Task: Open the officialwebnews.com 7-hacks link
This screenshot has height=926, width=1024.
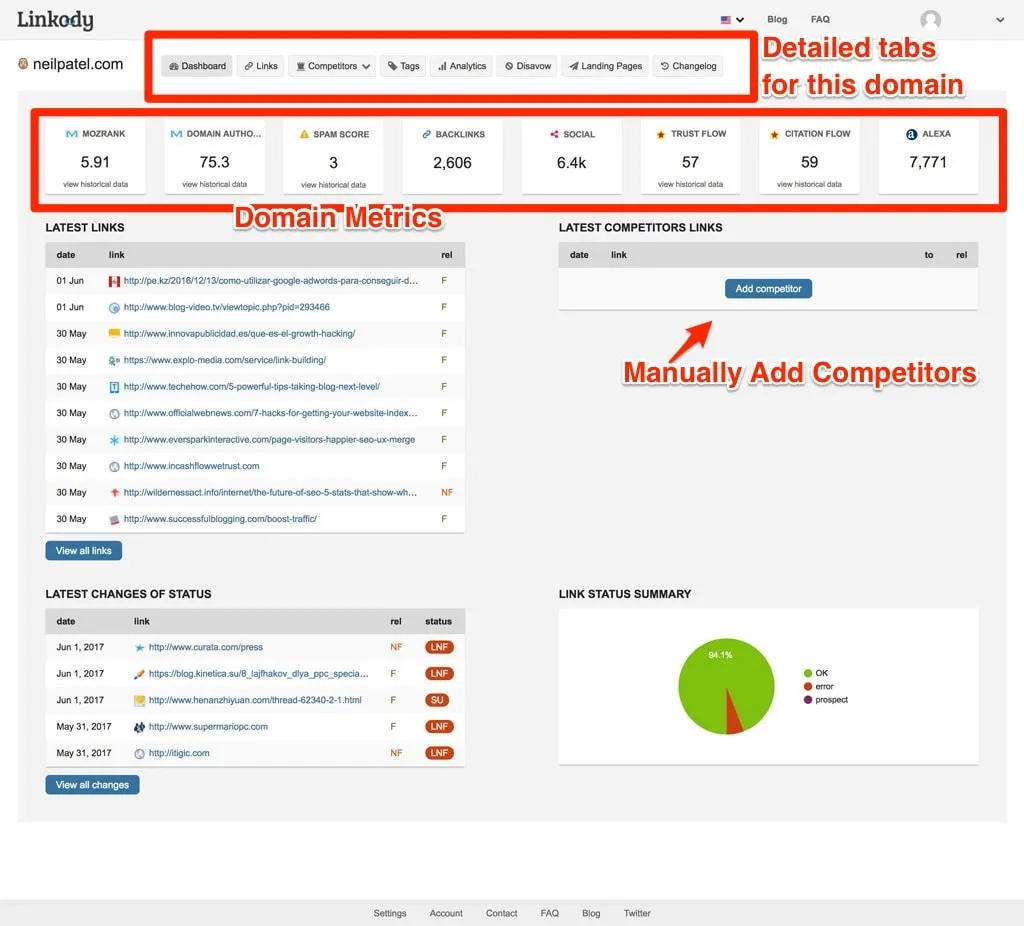Action: pyautogui.click(x=270, y=413)
